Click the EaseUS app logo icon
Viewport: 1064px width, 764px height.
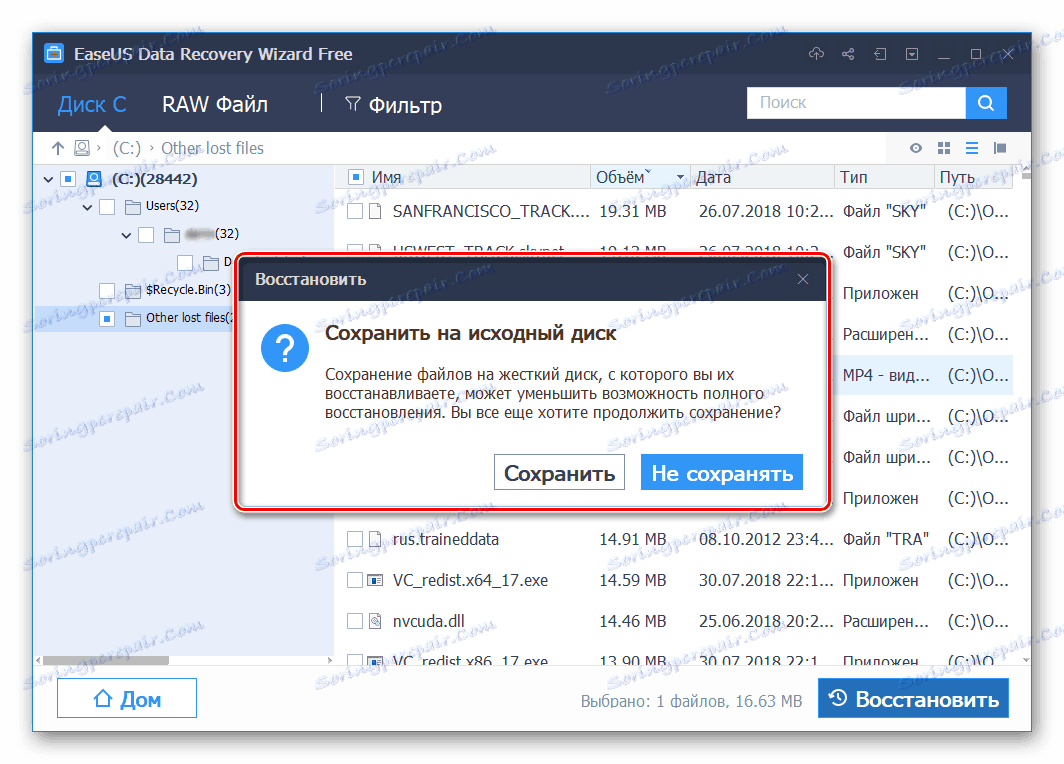54,54
